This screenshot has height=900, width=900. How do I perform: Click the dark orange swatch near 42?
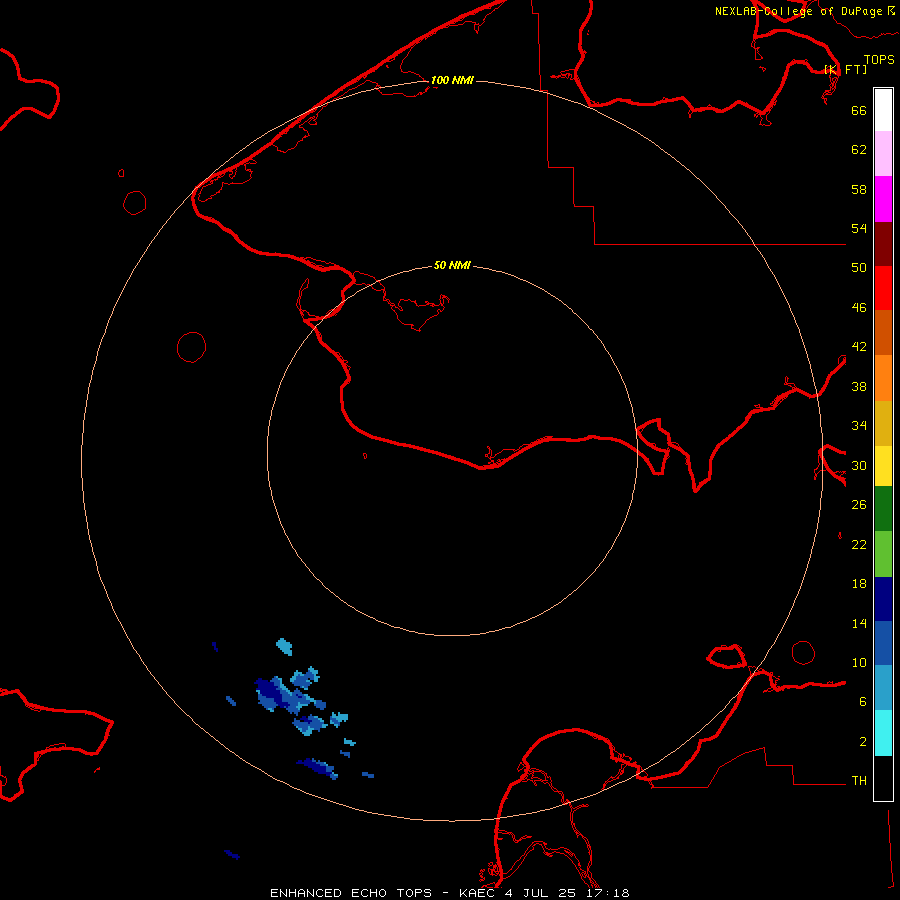(883, 332)
